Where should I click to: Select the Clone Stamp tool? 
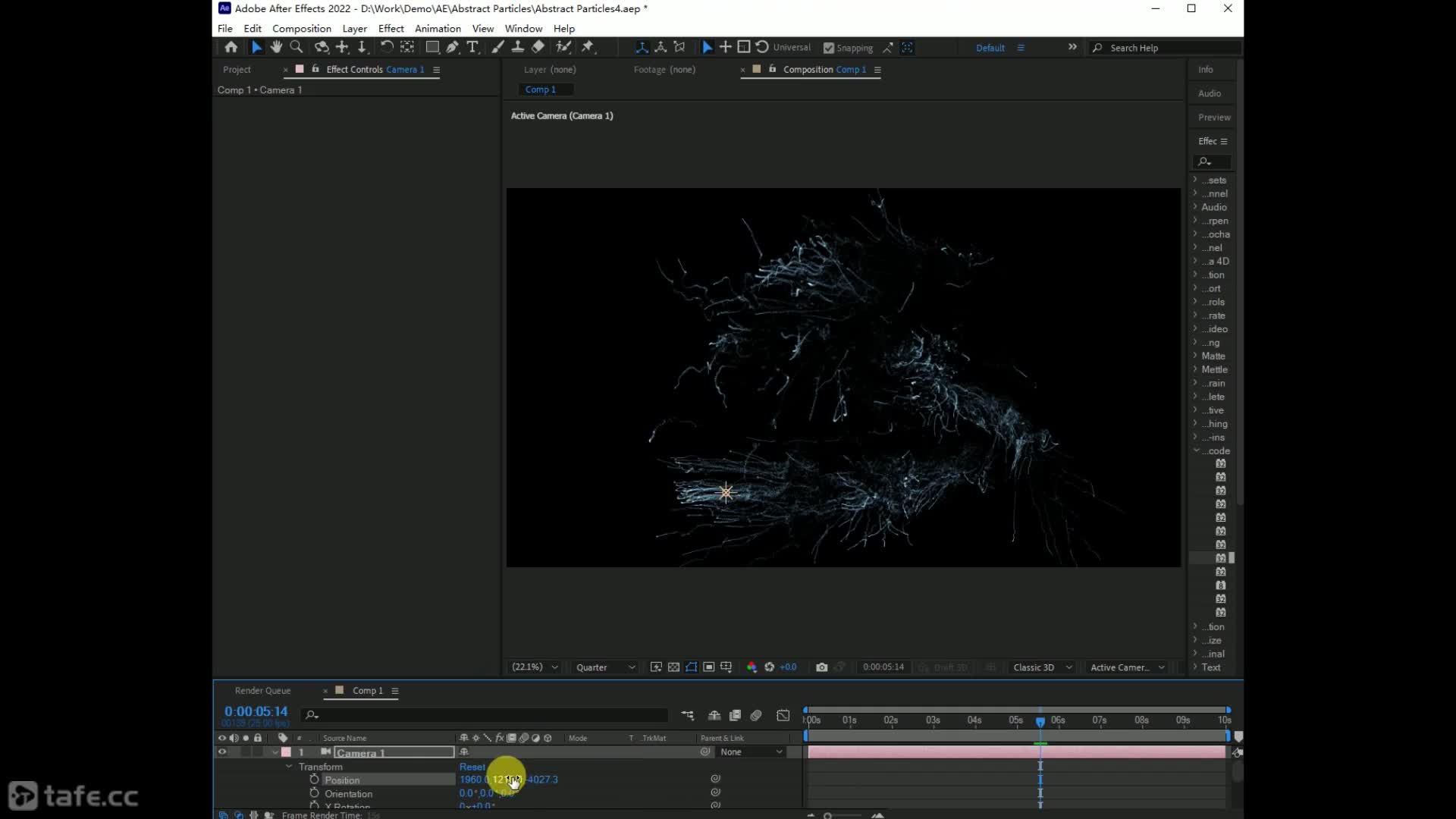point(518,47)
